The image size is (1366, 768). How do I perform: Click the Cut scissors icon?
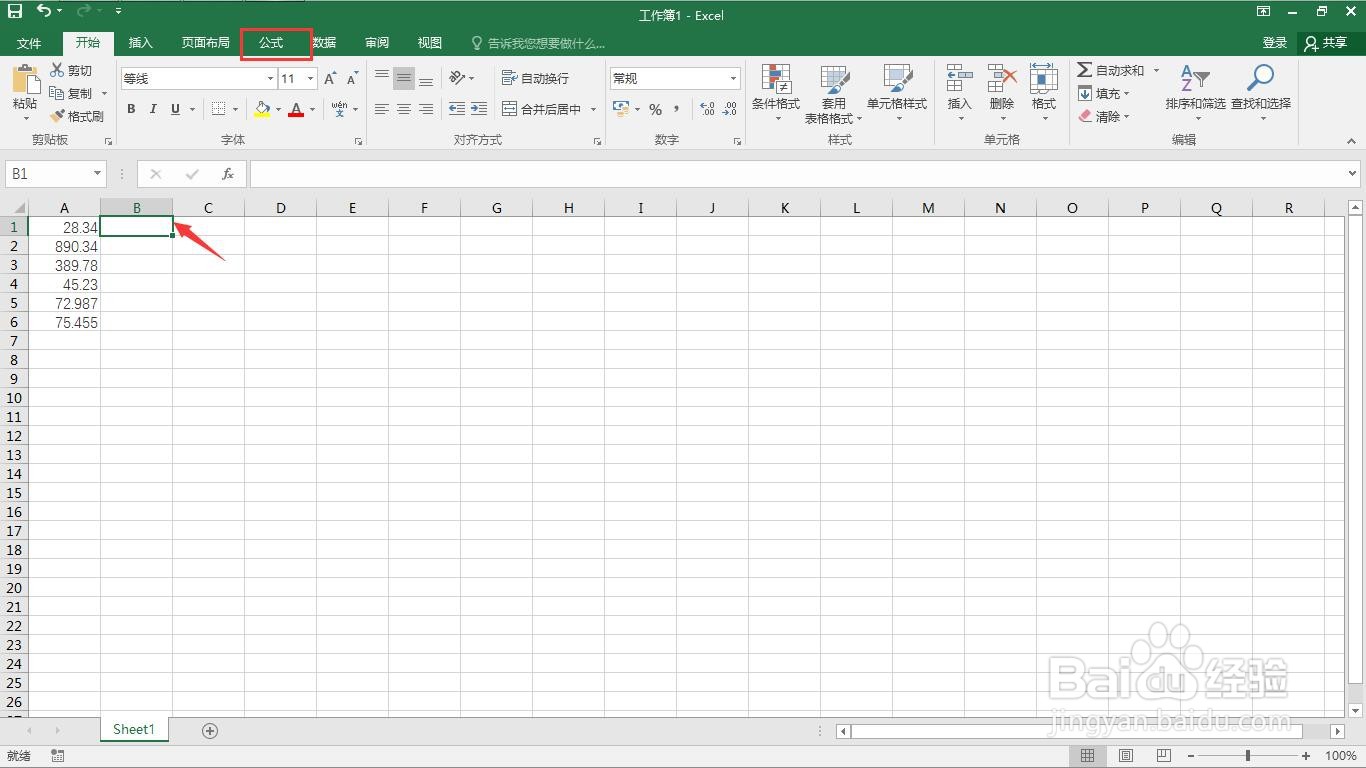57,70
